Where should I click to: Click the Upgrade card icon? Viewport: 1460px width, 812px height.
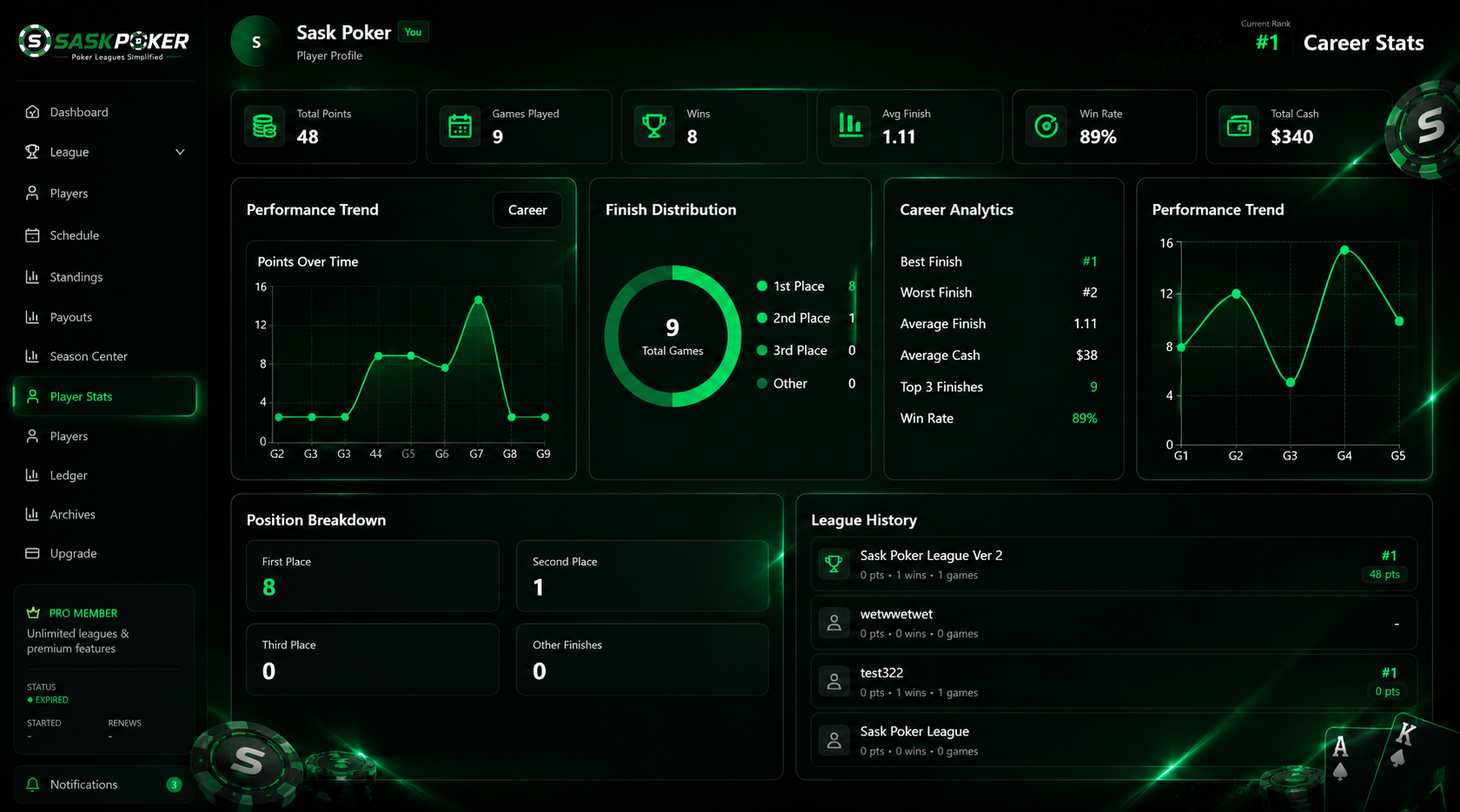[32, 553]
